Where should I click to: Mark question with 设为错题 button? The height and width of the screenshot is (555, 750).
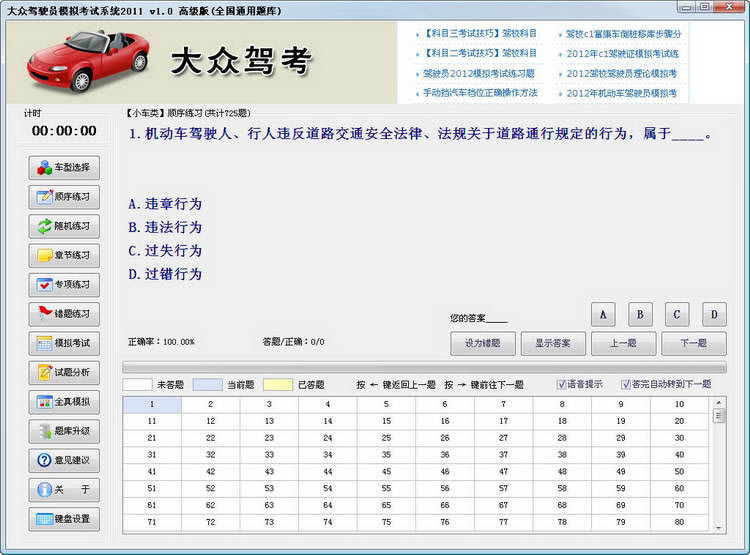[x=482, y=343]
